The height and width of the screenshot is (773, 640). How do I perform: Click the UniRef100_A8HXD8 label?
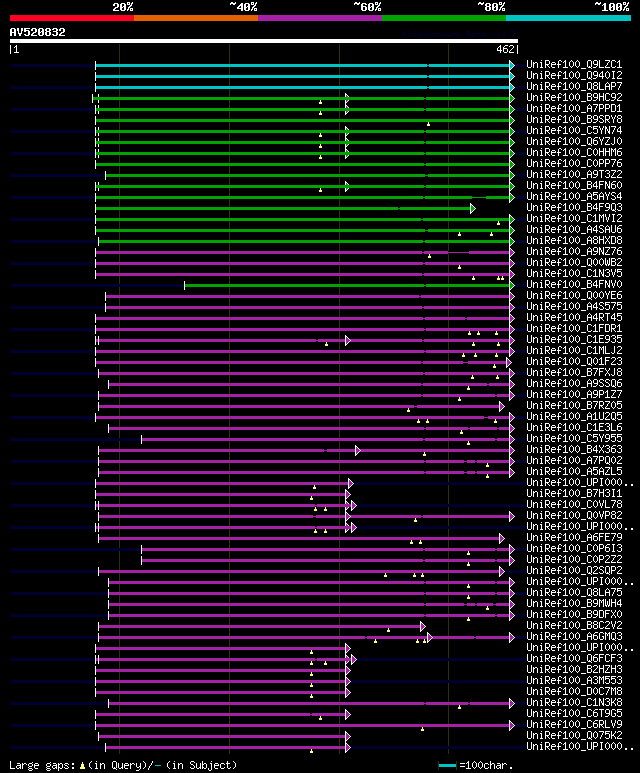574,241
